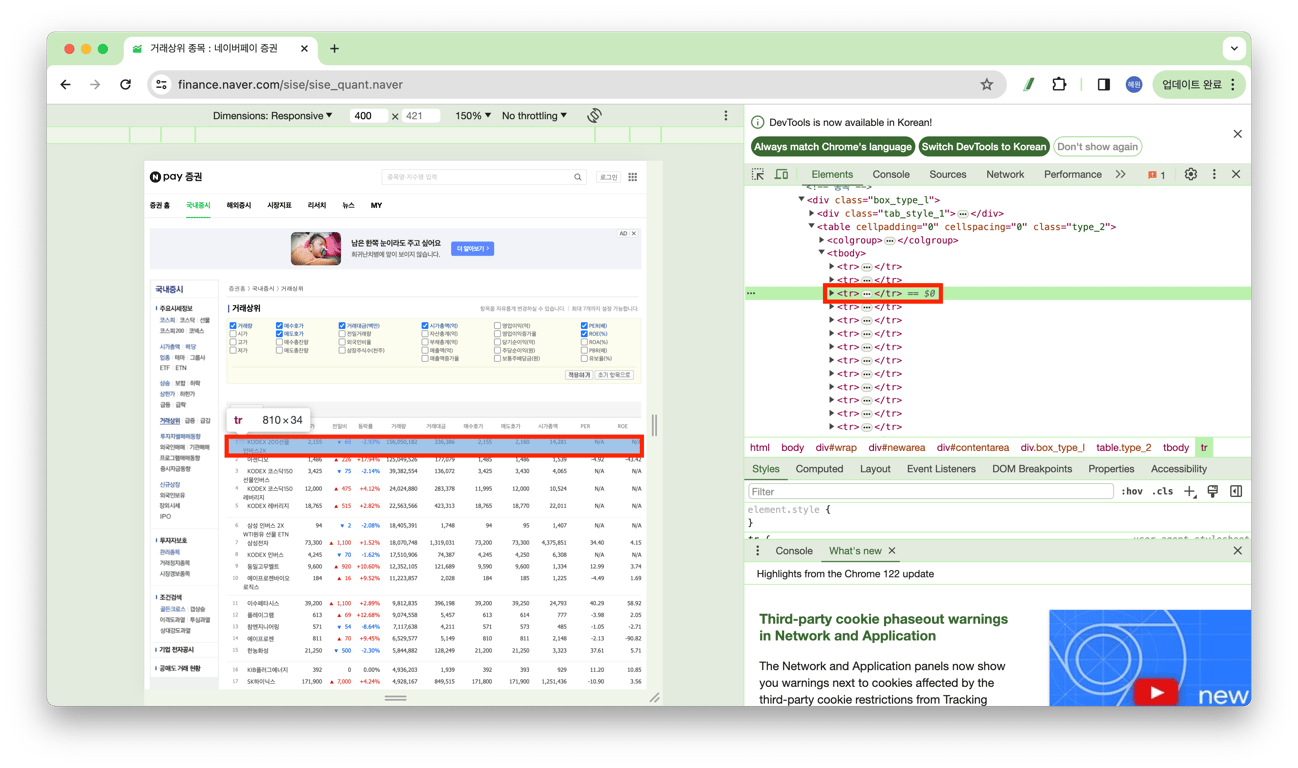Rotate the device viewport orientation
Viewport: 1298px width, 768px height.
pyautogui.click(x=594, y=116)
